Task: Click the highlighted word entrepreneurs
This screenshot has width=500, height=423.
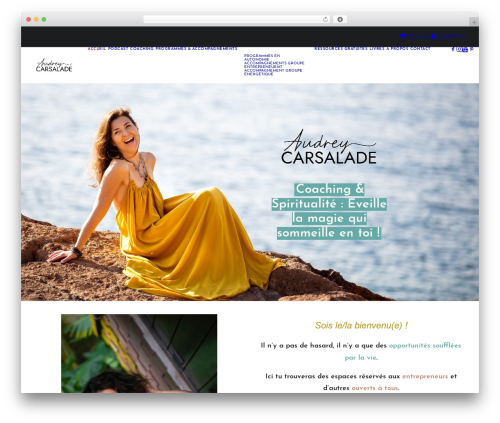Action: [x=425, y=376]
